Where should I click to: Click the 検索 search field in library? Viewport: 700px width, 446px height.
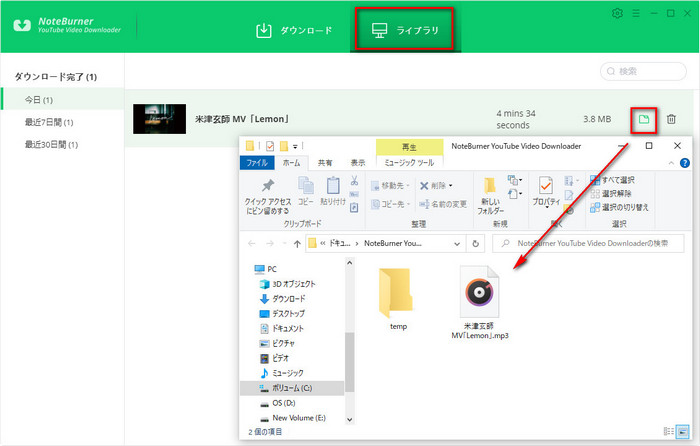[643, 71]
